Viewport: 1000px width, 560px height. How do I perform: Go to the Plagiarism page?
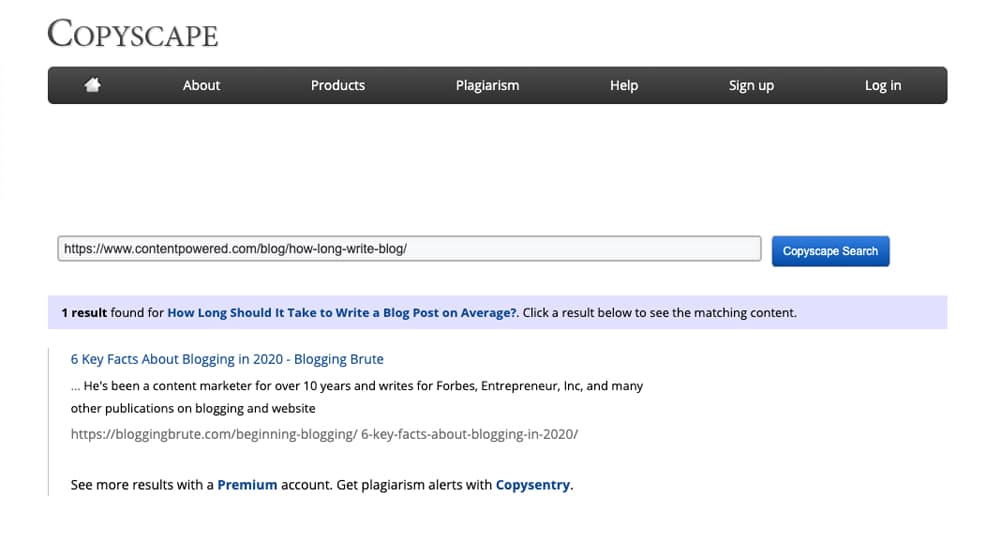click(x=487, y=85)
